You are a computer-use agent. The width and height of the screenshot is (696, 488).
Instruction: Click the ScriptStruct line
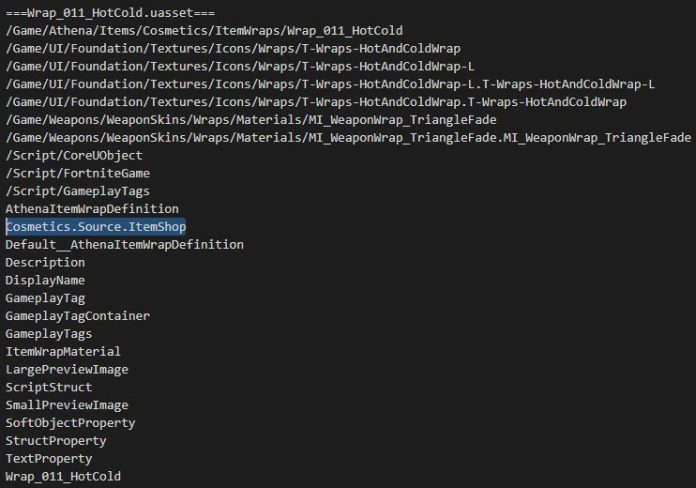tap(49, 387)
